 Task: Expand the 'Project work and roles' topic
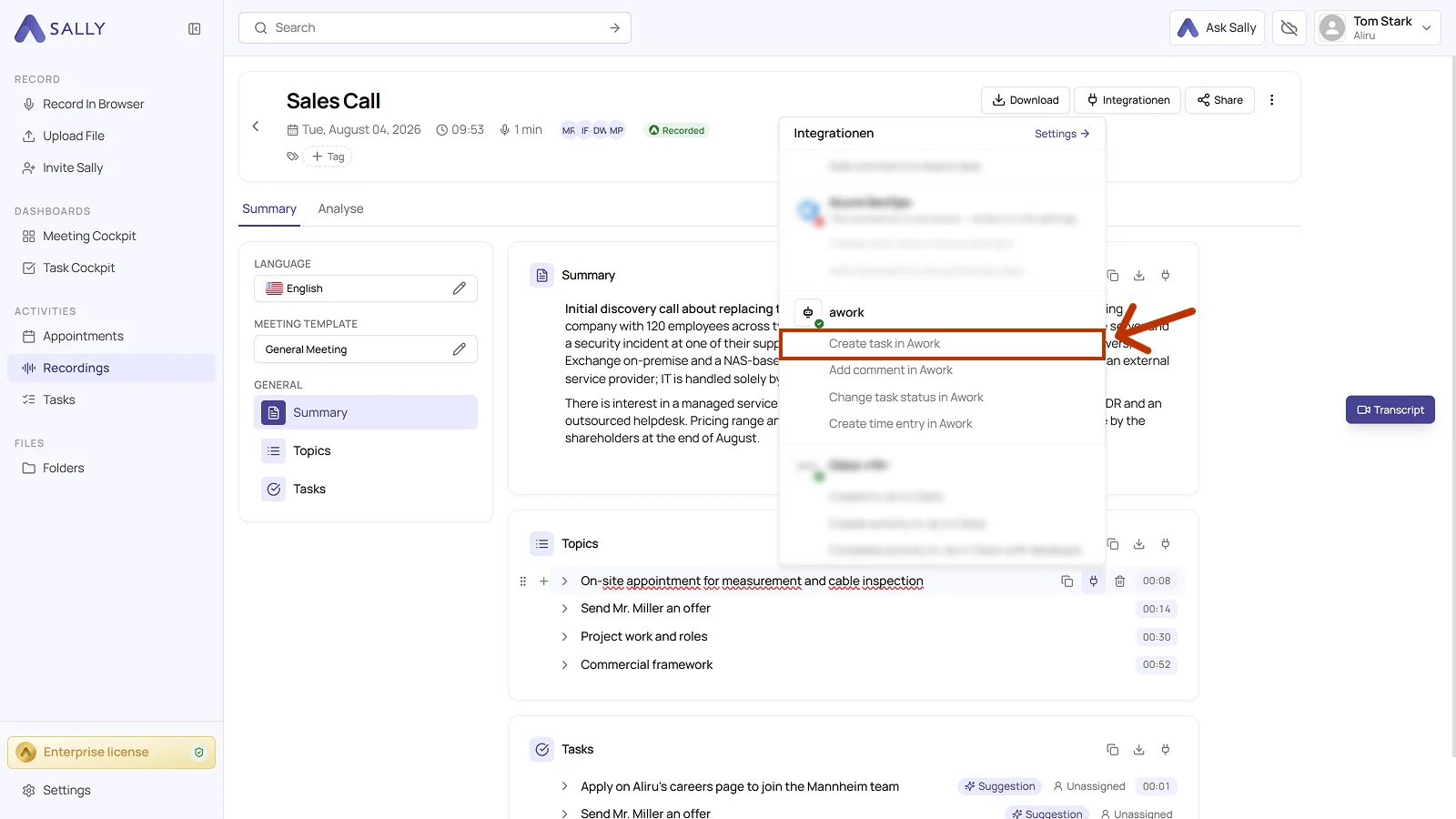564,637
